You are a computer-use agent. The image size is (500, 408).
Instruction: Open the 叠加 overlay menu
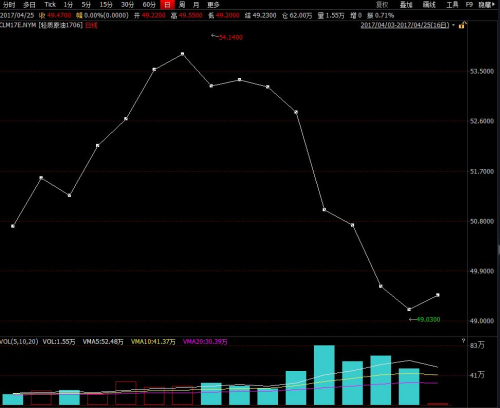pyautogui.click(x=406, y=5)
